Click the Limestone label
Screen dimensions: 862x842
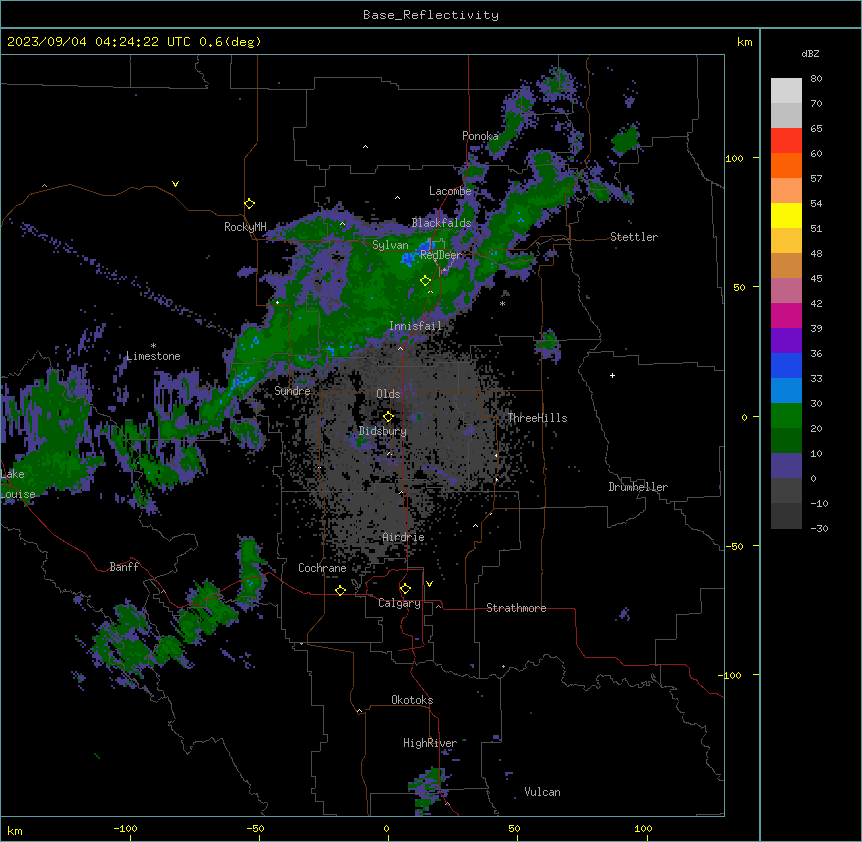click(153, 356)
